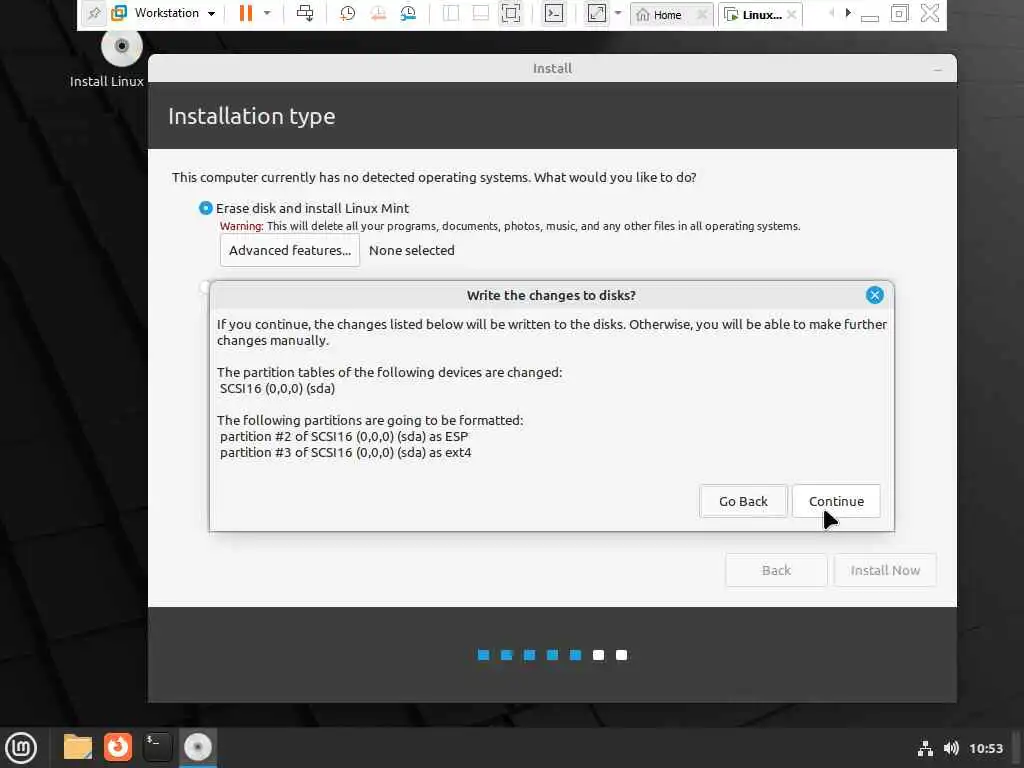1024x768 pixels.
Task: Send Ctrl+Alt+Del to the virtual machine
Action: pos(305,13)
